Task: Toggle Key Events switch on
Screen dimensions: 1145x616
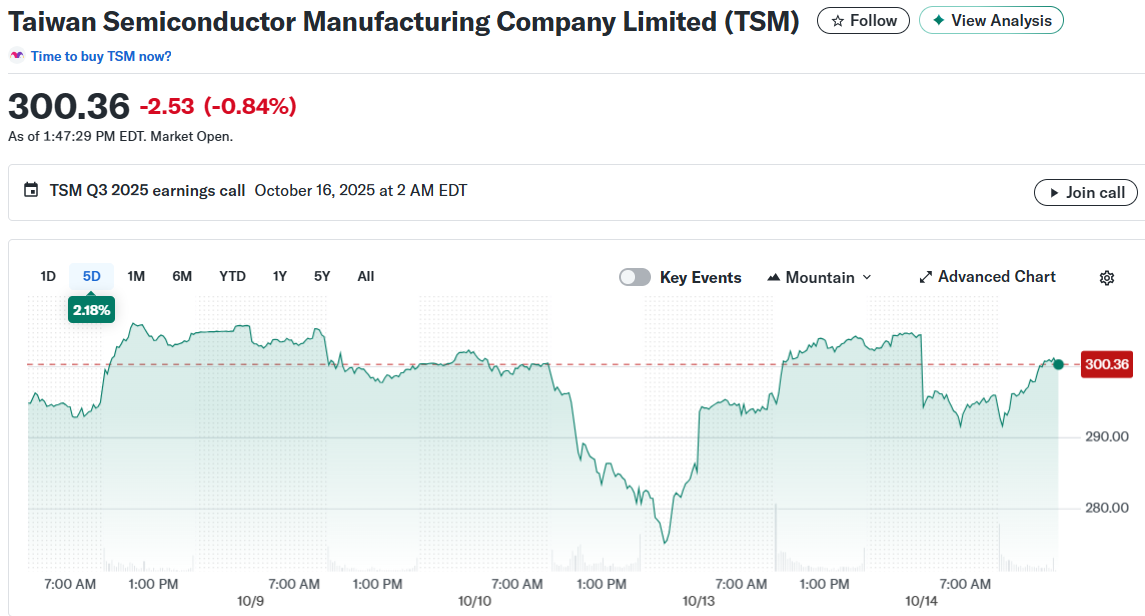Action: (x=635, y=277)
